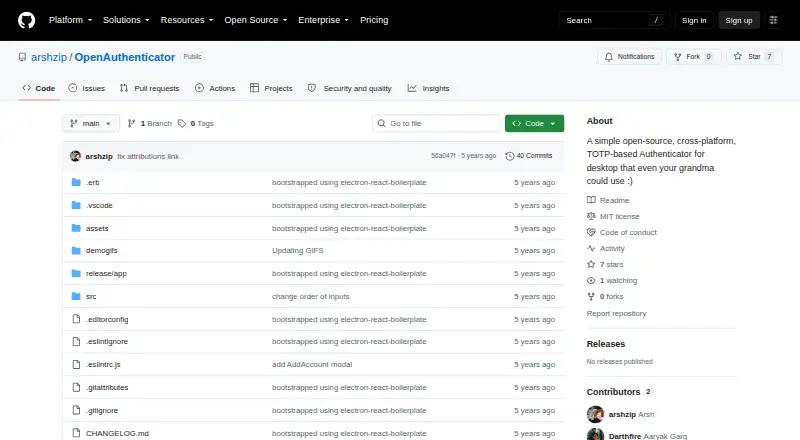Expand the Open Source menu
The width and height of the screenshot is (800, 440).
click(x=256, y=20)
